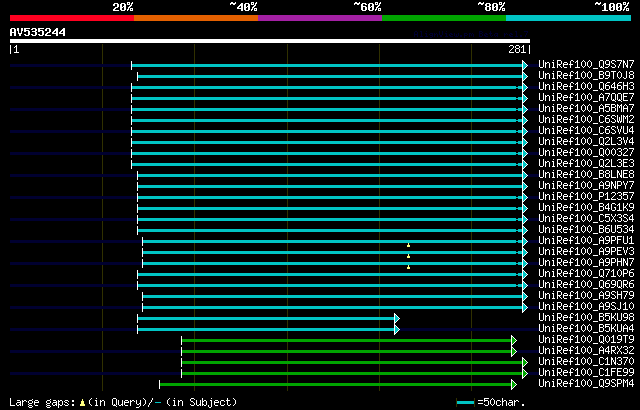
Task: Select the UniRef100_A9NPY7 label
Action: [586, 186]
